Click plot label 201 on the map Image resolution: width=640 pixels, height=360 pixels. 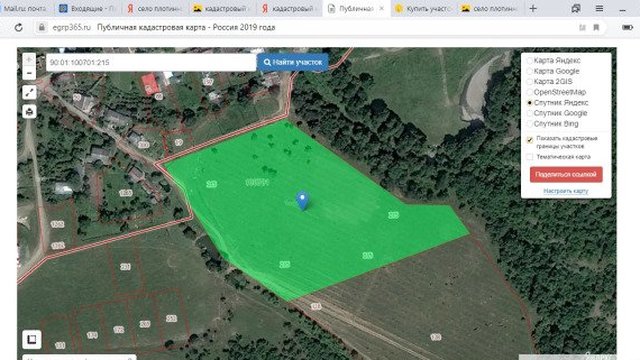[x=125, y=267]
